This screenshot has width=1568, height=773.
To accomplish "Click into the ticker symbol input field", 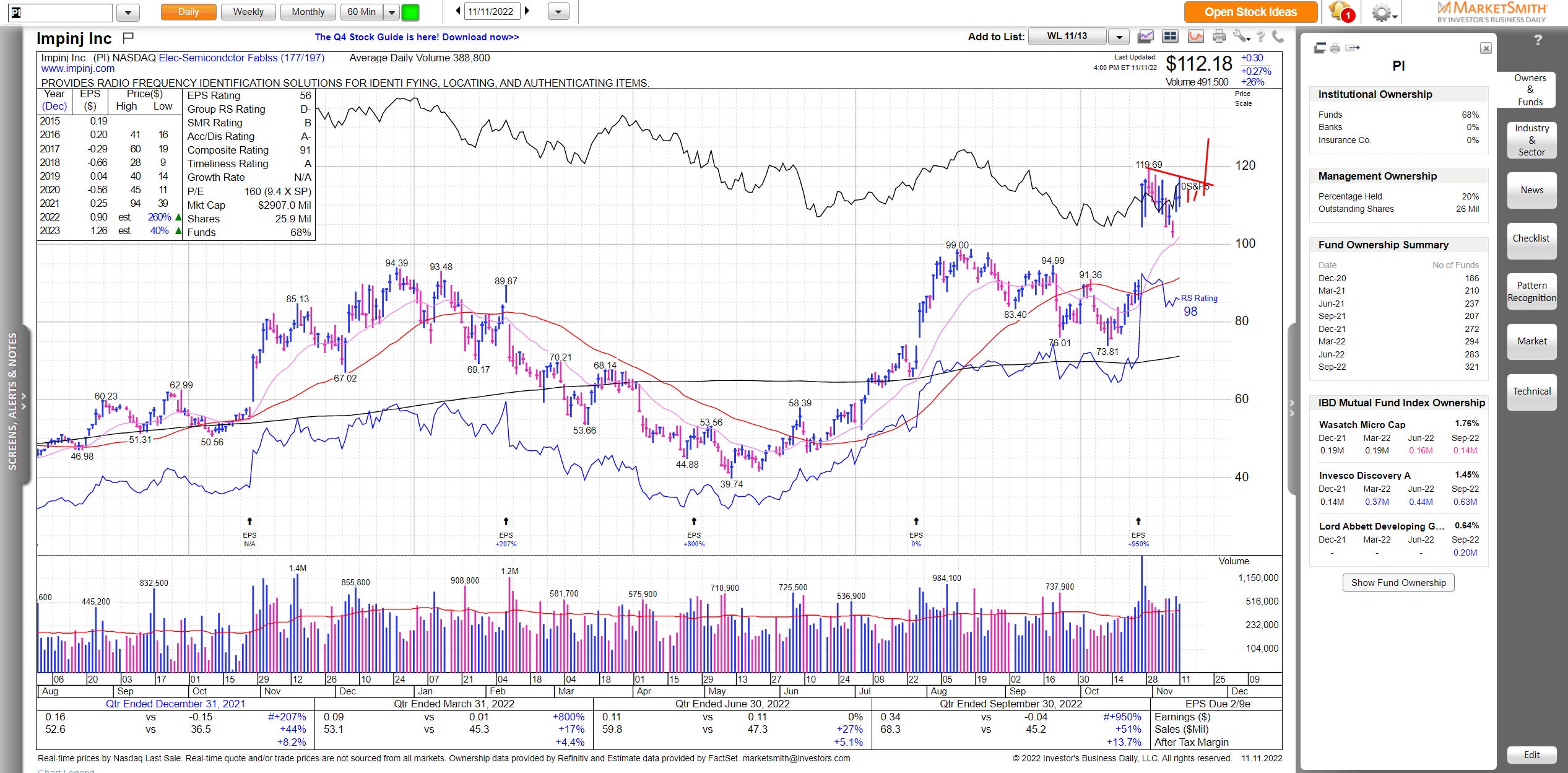I will (x=61, y=12).
